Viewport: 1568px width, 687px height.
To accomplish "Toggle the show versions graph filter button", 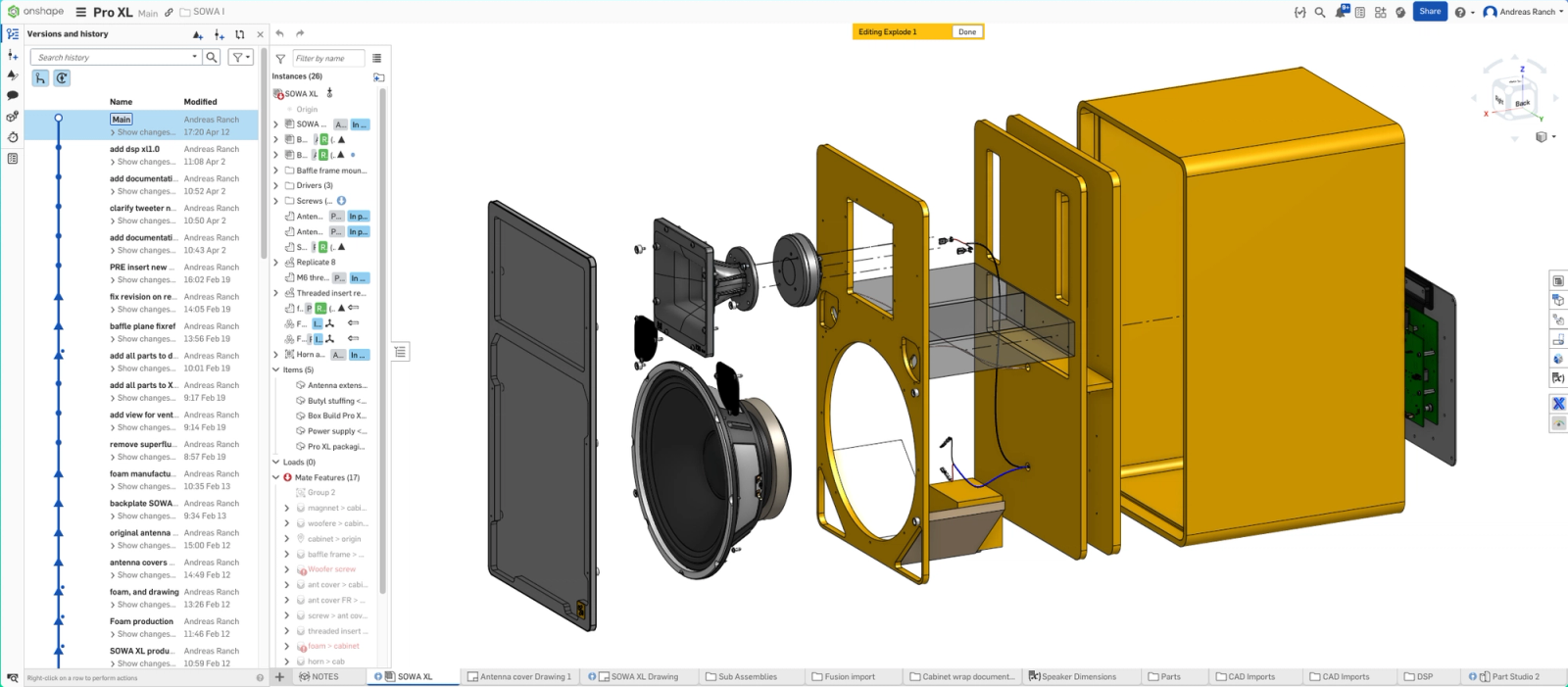I will 40,78.
